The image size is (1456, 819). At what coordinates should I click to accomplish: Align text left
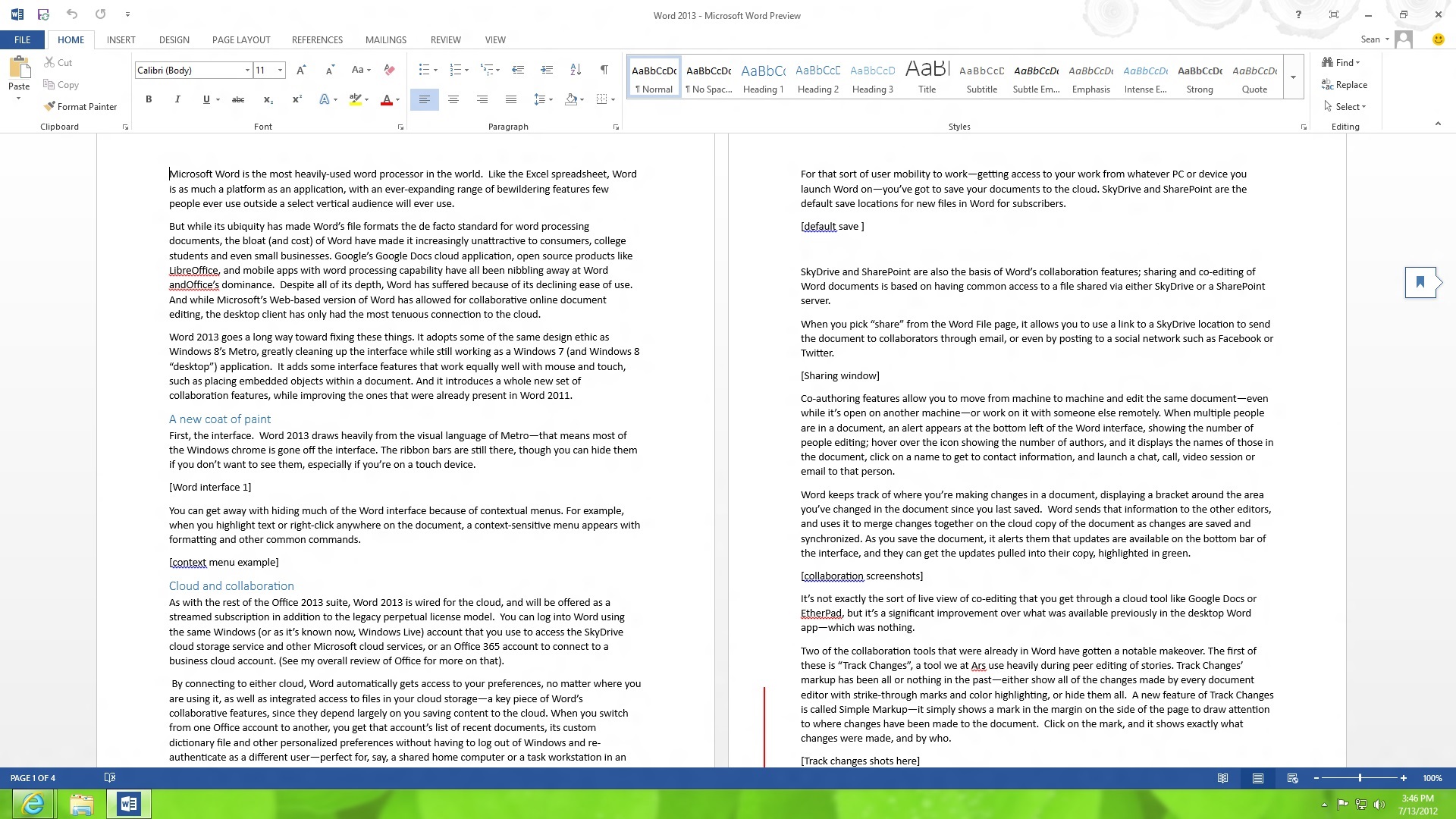click(425, 99)
